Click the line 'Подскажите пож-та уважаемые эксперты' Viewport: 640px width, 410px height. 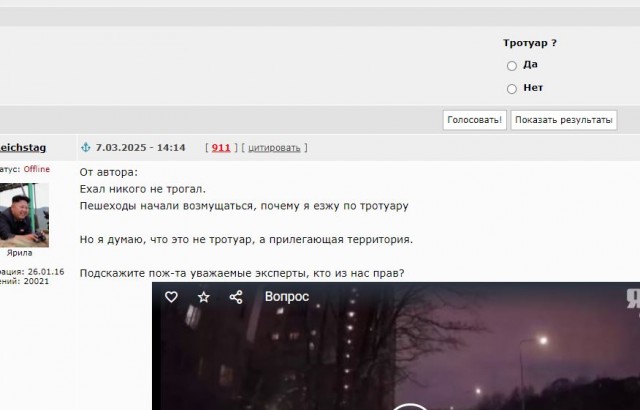click(x=242, y=273)
